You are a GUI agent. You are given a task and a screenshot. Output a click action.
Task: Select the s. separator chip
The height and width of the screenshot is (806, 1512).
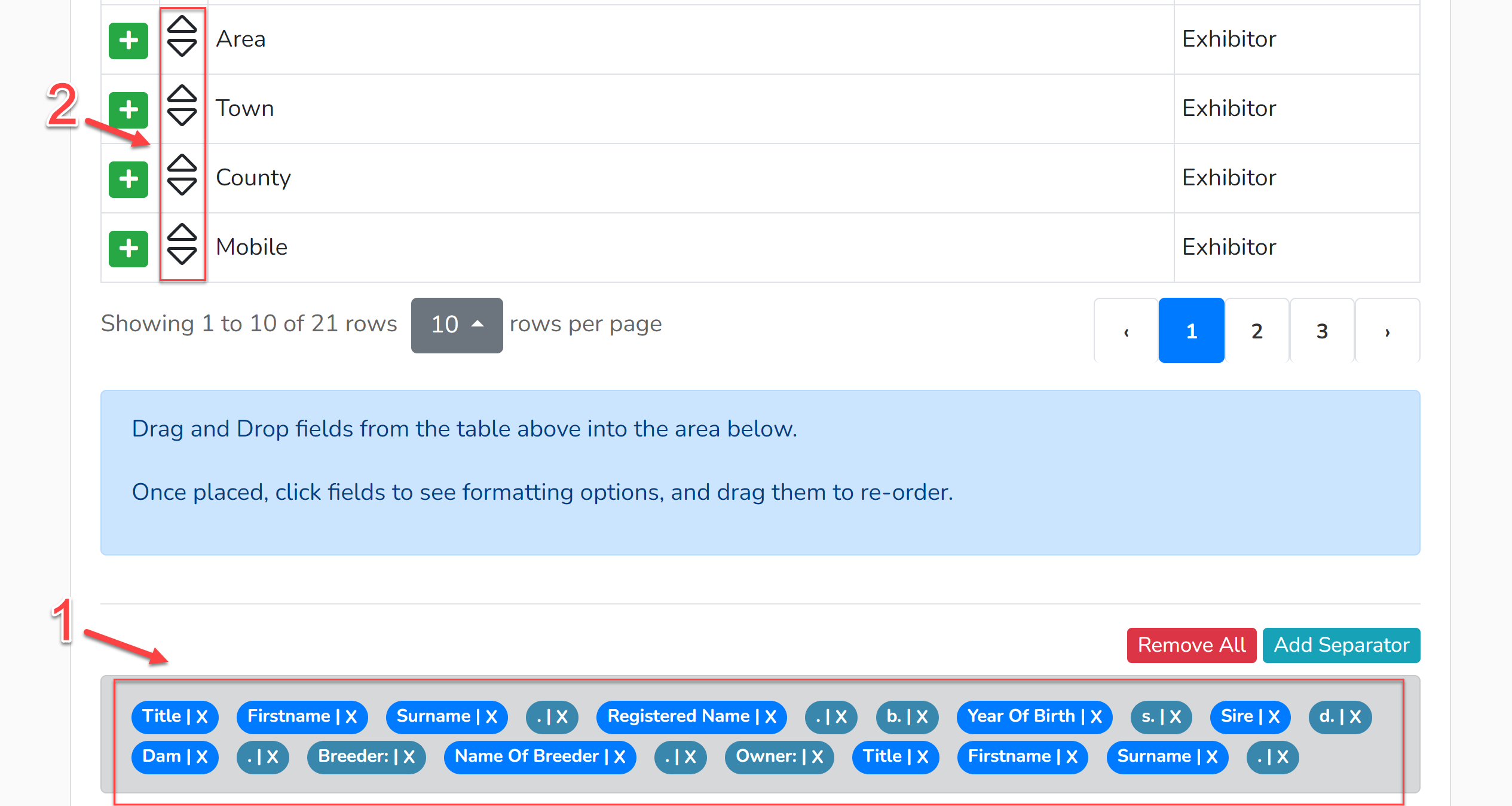pos(1161,716)
